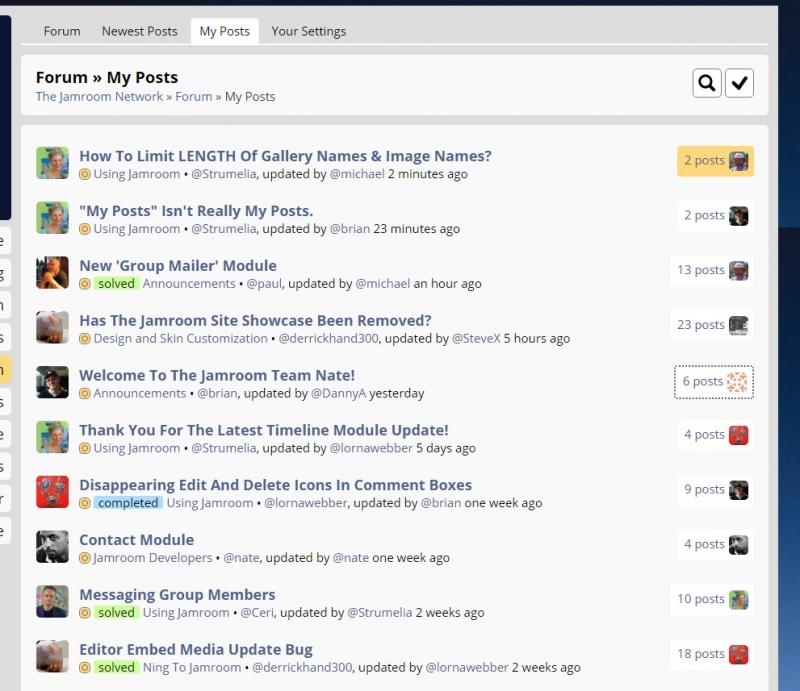Click the checkmark icon button
Image resolution: width=800 pixels, height=691 pixels.
pos(739,84)
